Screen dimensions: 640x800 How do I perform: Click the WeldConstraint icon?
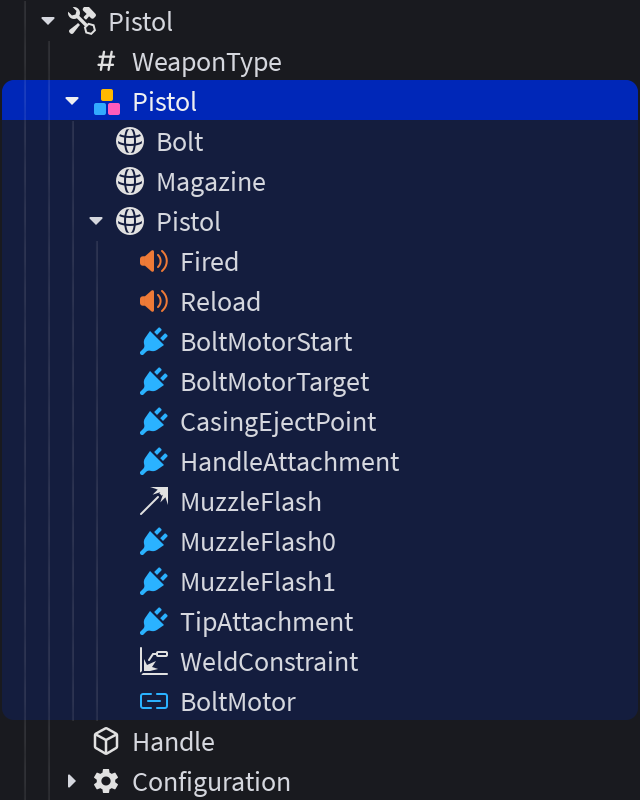click(154, 662)
